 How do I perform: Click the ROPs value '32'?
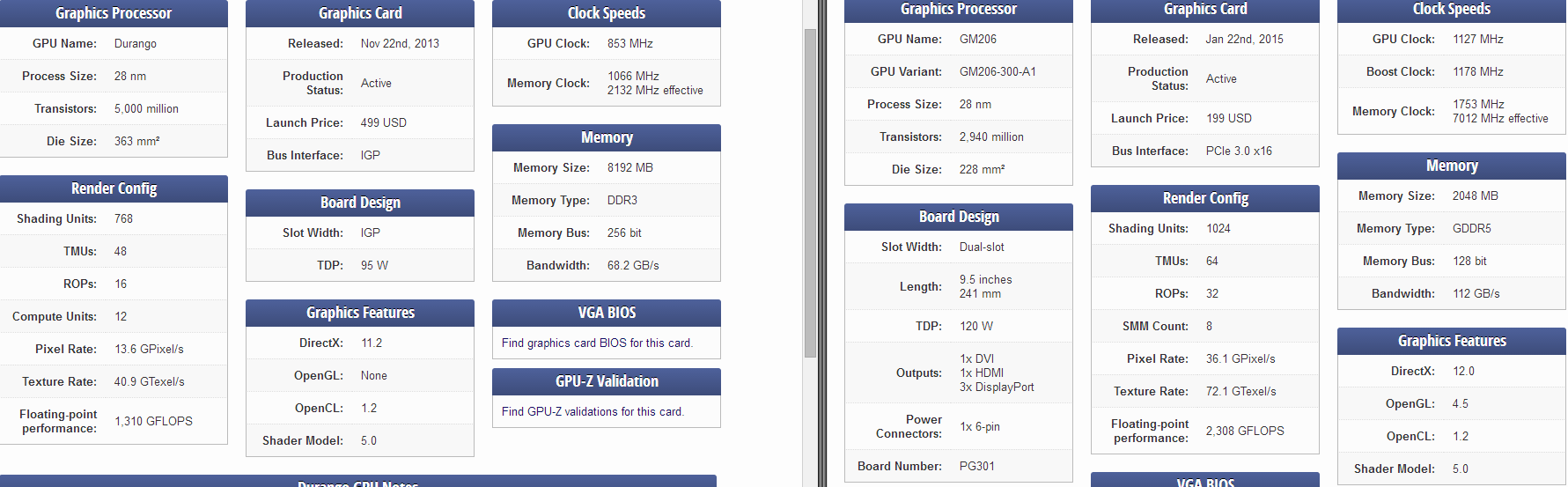pyautogui.click(x=1212, y=293)
